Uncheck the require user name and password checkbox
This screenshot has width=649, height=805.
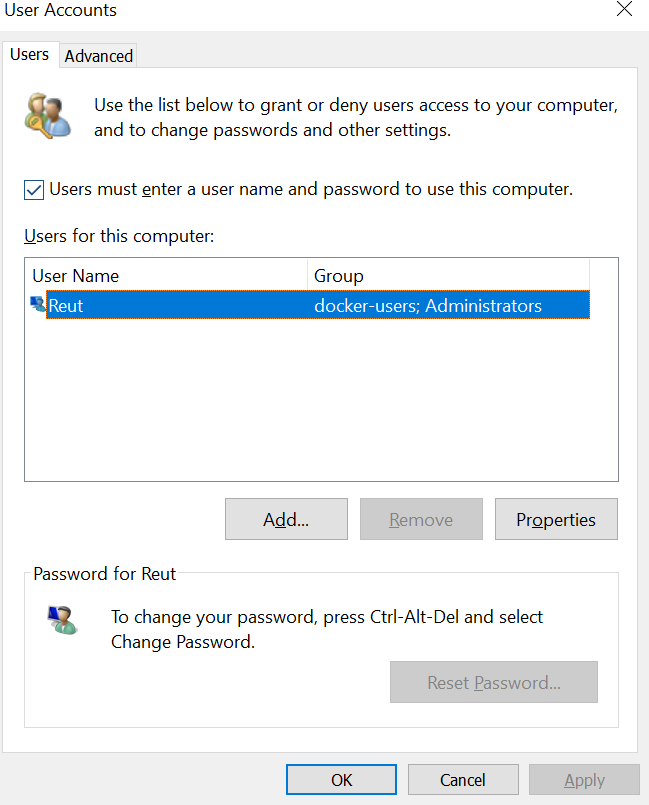point(34,189)
